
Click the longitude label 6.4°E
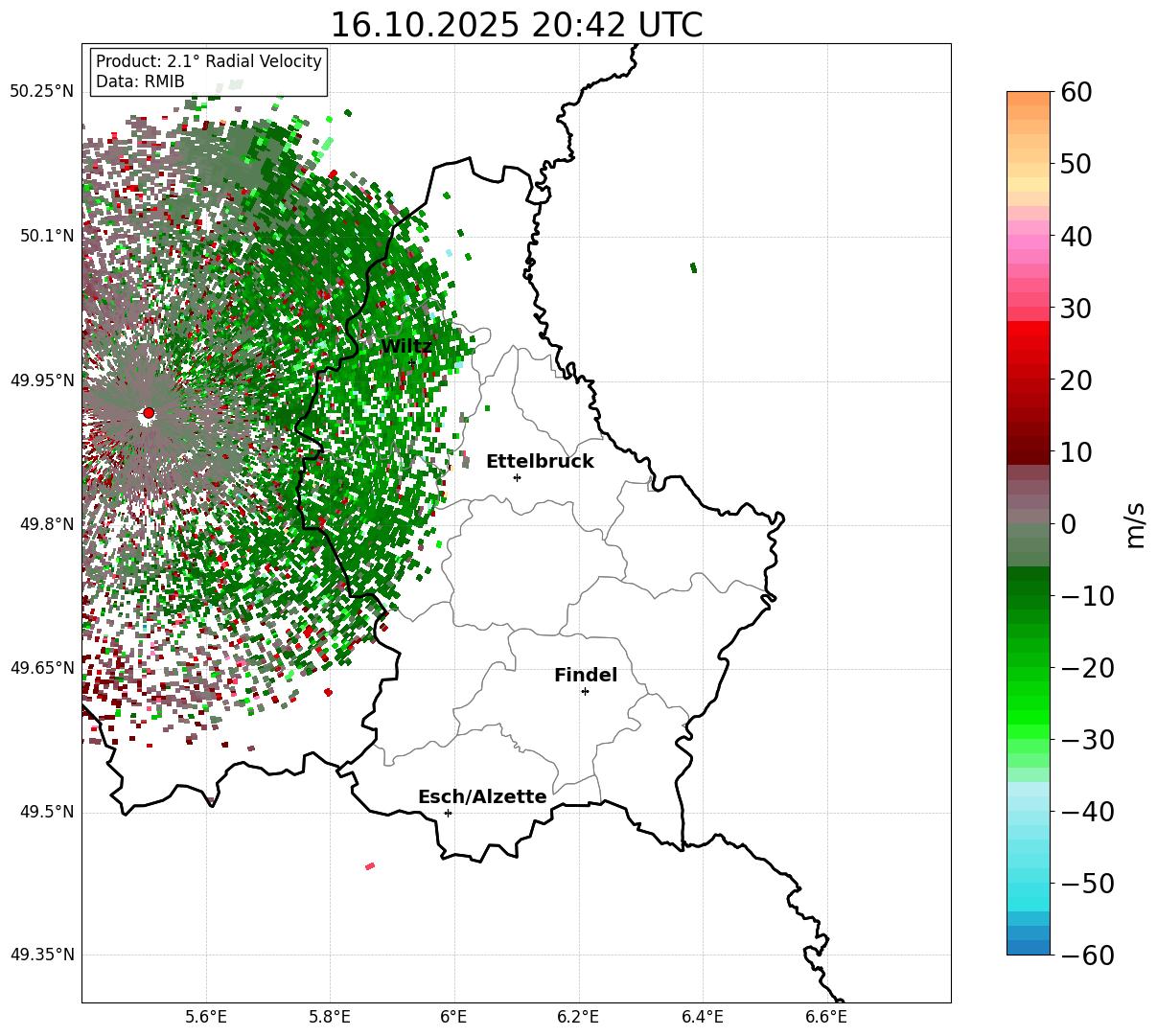[703, 1017]
